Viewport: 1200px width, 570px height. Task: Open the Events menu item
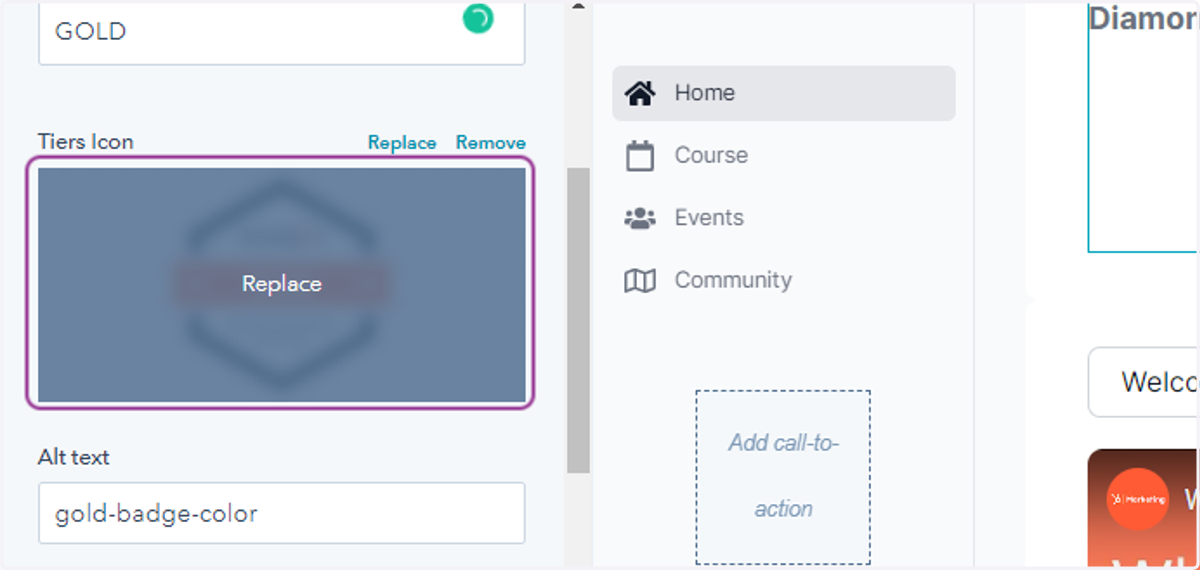pyautogui.click(x=784, y=218)
